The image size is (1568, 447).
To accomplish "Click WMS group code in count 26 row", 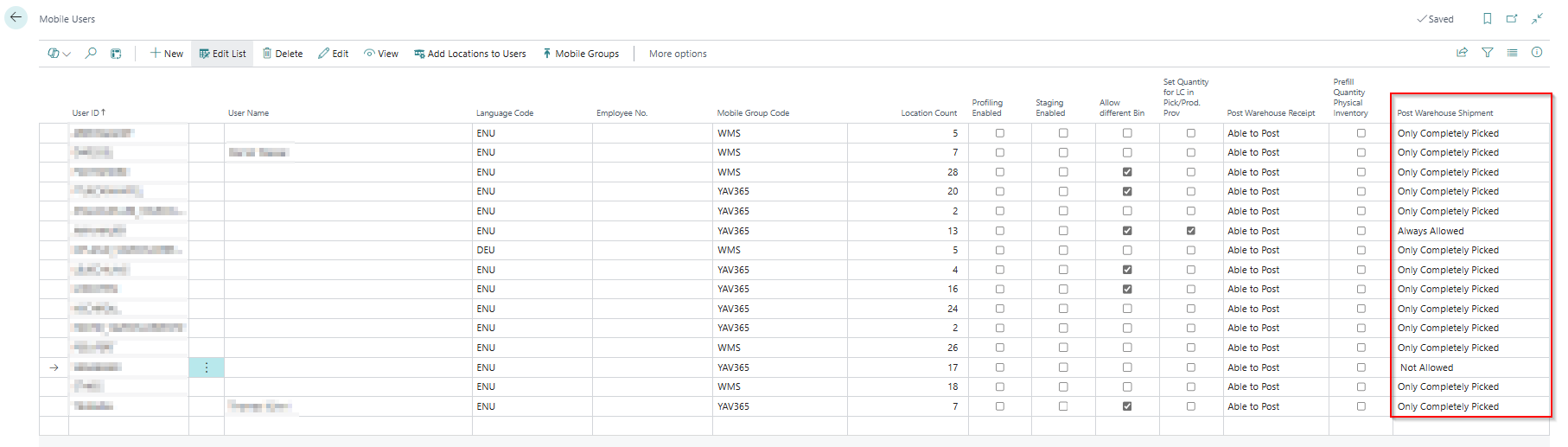I will 729,348.
